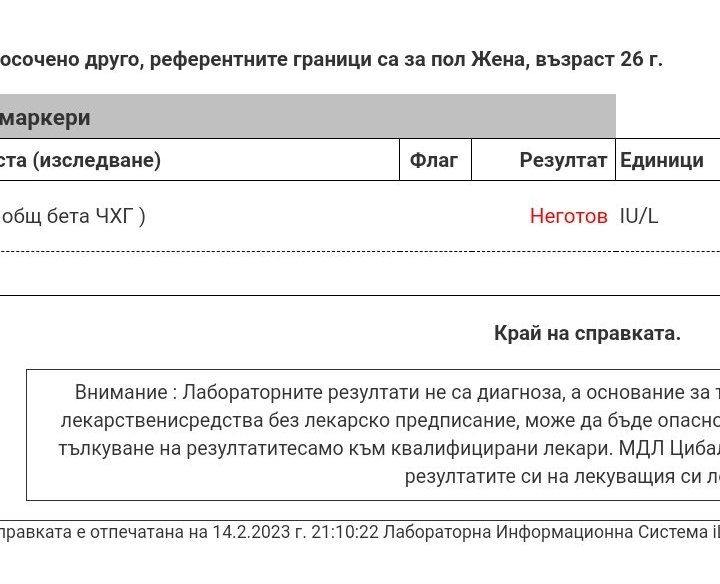Click the empty flag cell beside "Неготов"
Image resolution: width=720 pixels, height=584 pixels.
click(x=434, y=216)
